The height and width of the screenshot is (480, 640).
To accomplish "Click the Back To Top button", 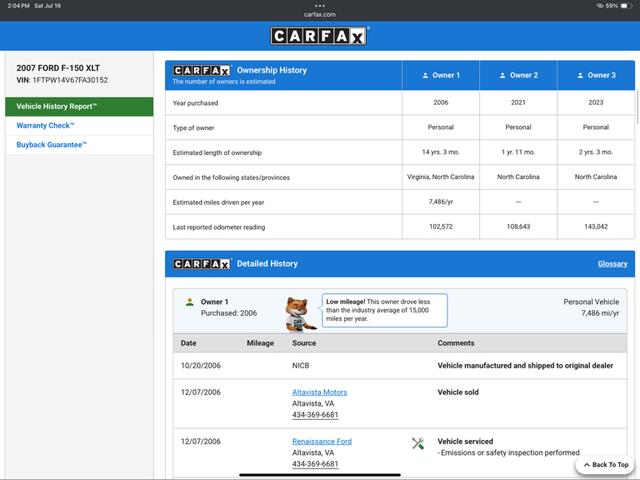I will tap(606, 464).
